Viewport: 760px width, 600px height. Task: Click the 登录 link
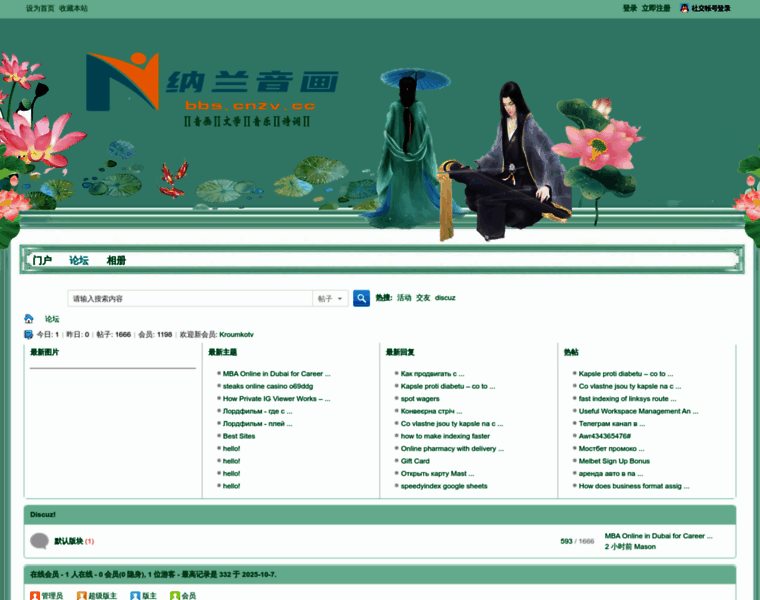tap(630, 8)
